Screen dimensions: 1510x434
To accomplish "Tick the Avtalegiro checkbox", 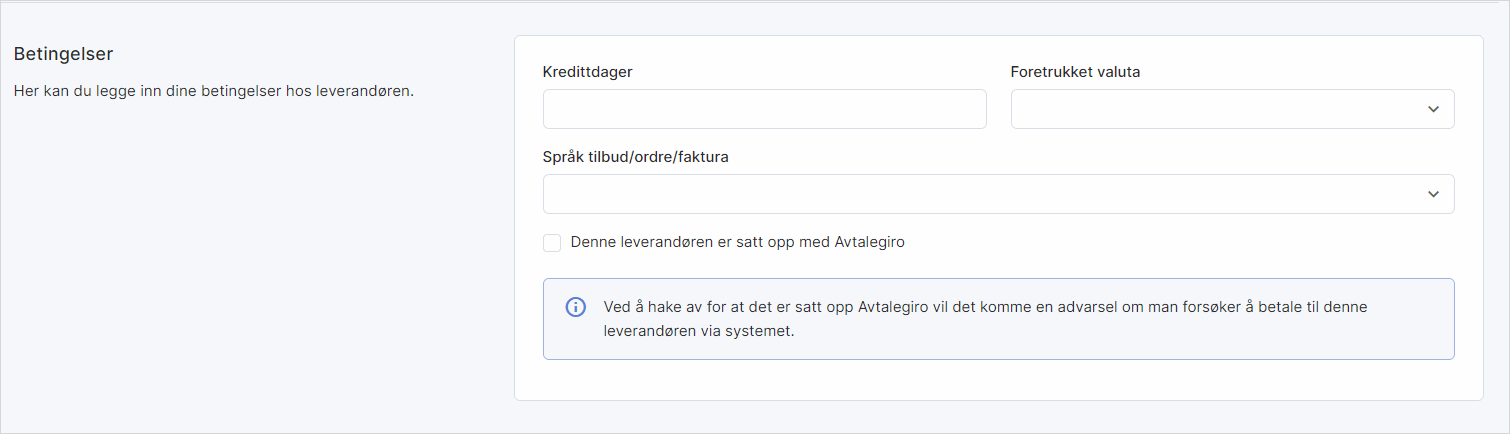I will [x=552, y=243].
